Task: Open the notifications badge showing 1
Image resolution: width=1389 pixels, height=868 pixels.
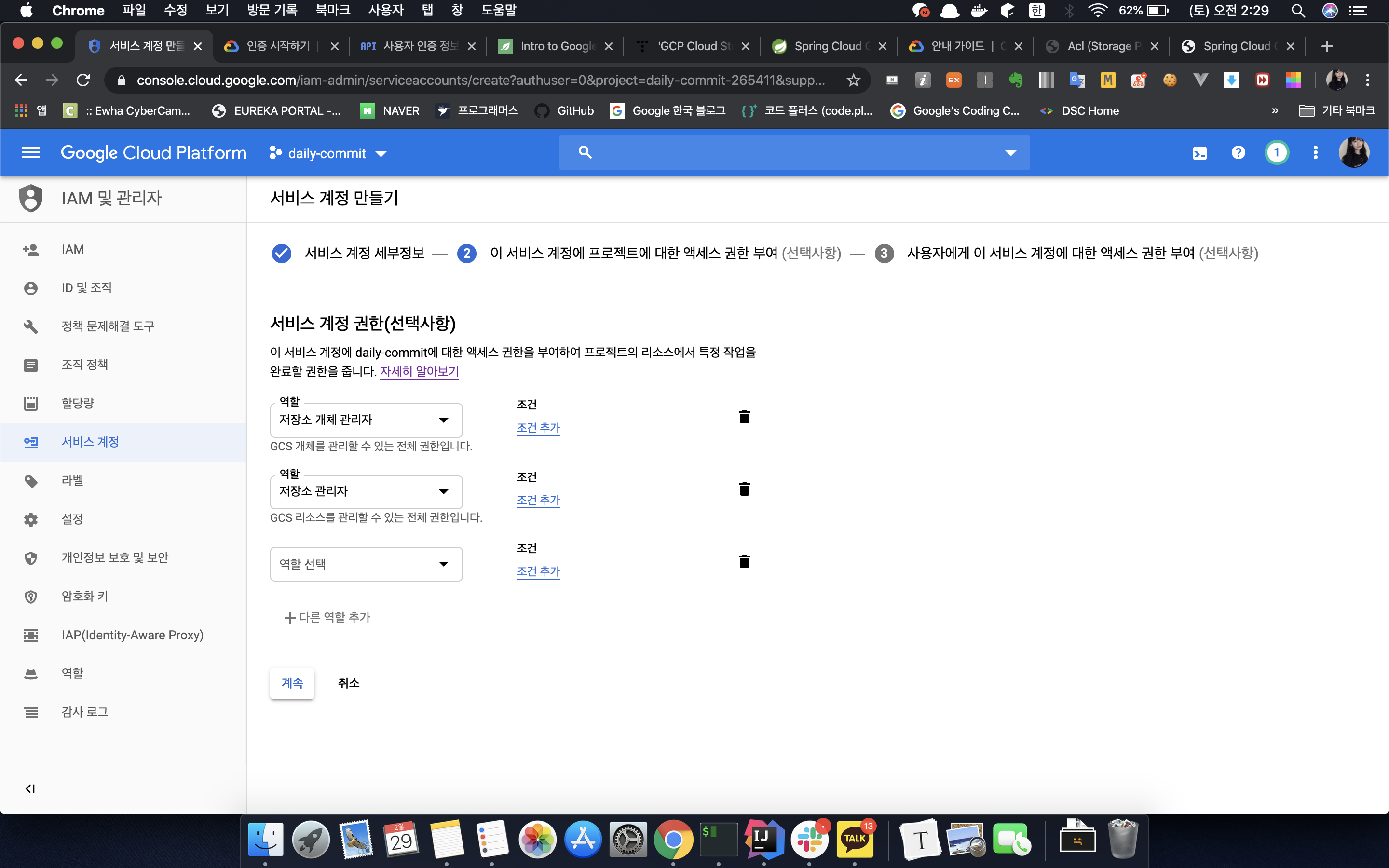Action: click(x=1277, y=153)
